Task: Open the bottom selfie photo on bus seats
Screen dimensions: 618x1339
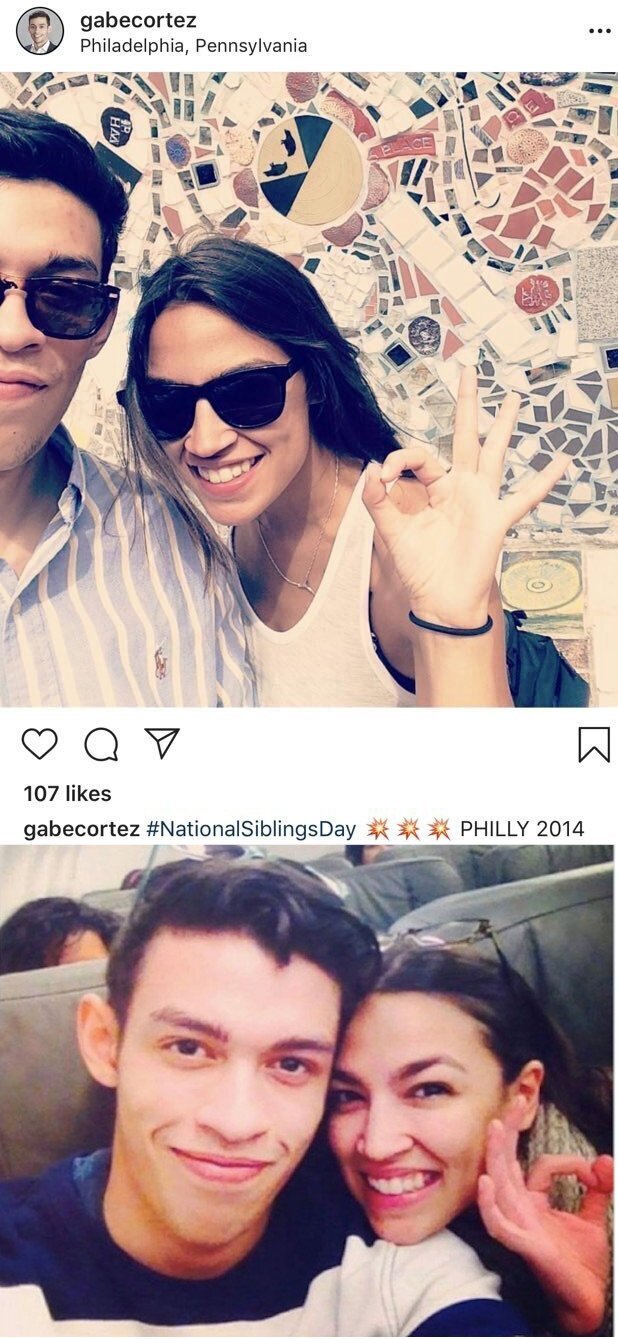Action: (309, 1092)
